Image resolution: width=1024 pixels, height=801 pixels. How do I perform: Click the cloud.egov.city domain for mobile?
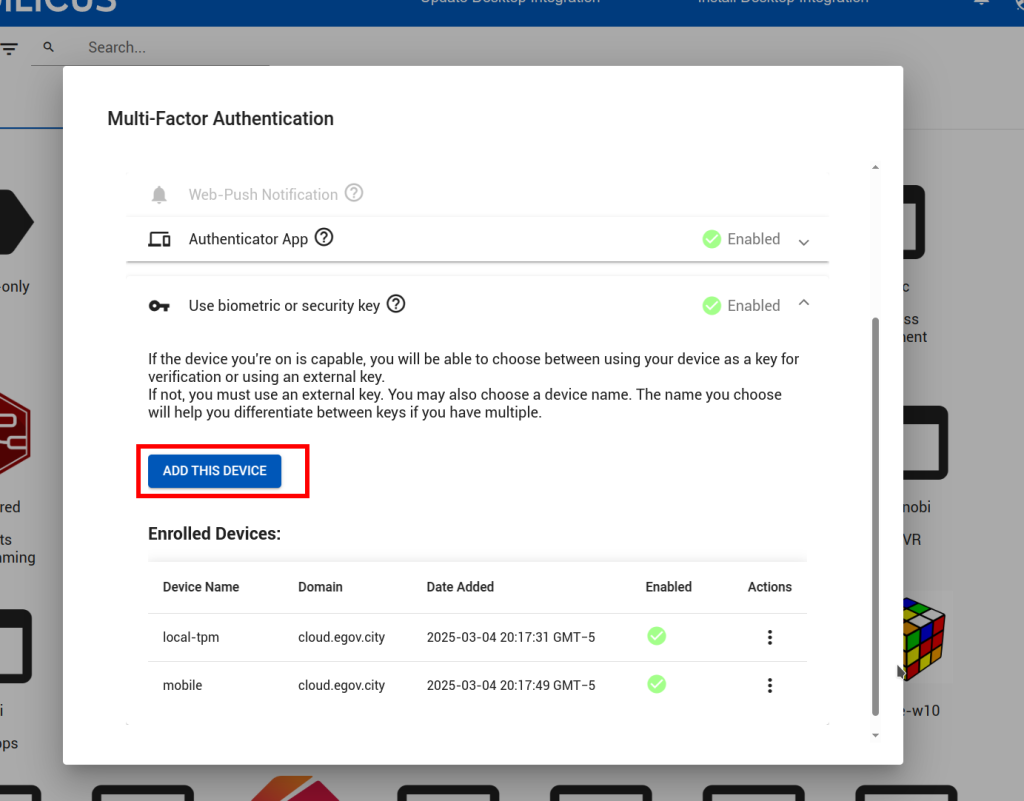point(342,685)
